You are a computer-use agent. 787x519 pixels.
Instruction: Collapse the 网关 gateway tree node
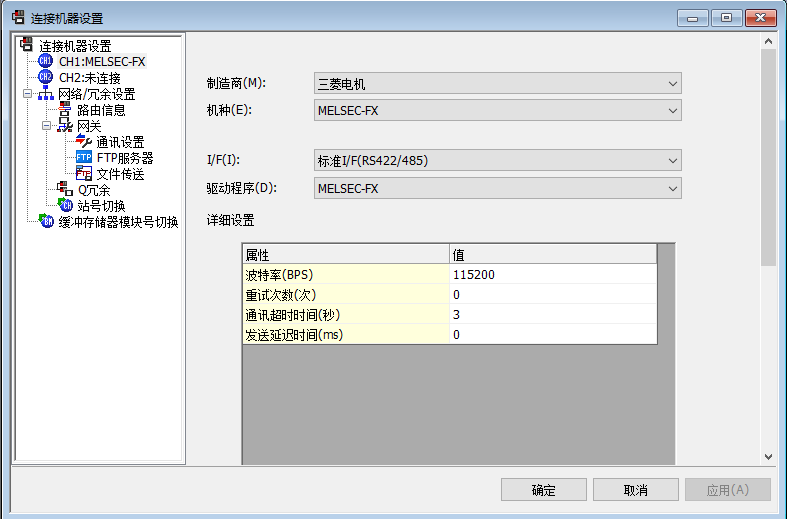click(x=46, y=126)
